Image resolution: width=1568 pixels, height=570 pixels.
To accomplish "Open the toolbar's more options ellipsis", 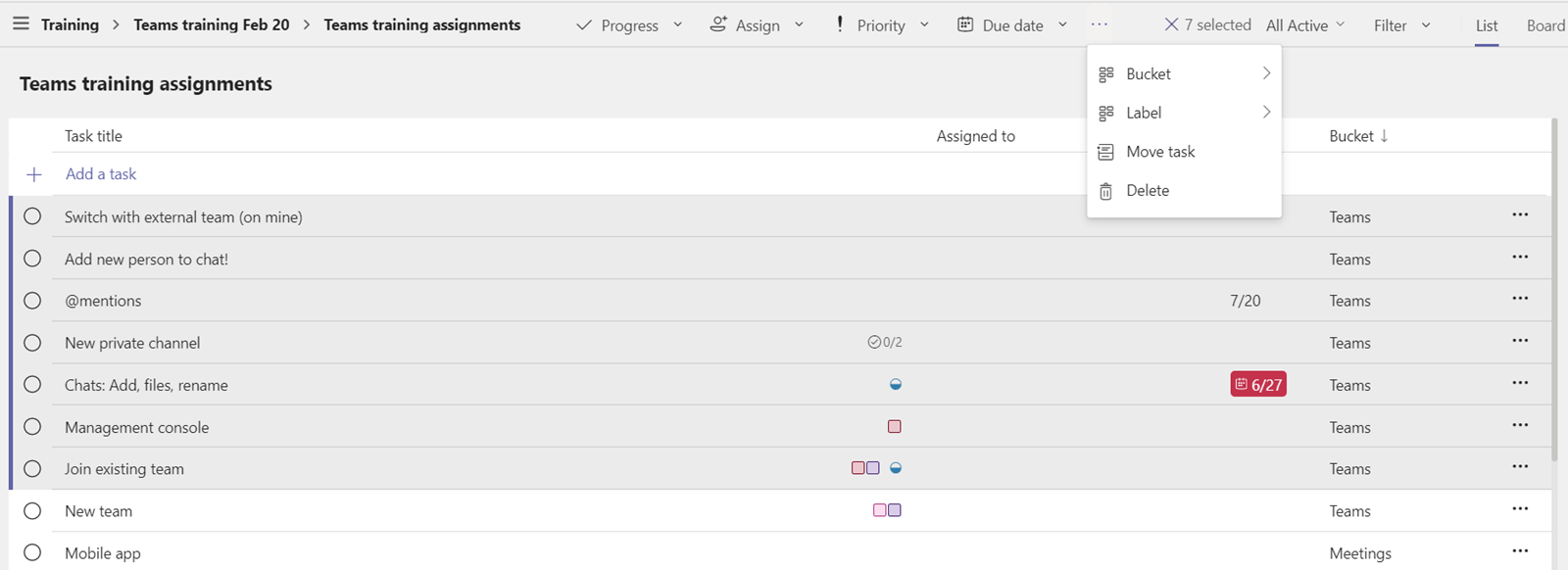I will 1099,24.
